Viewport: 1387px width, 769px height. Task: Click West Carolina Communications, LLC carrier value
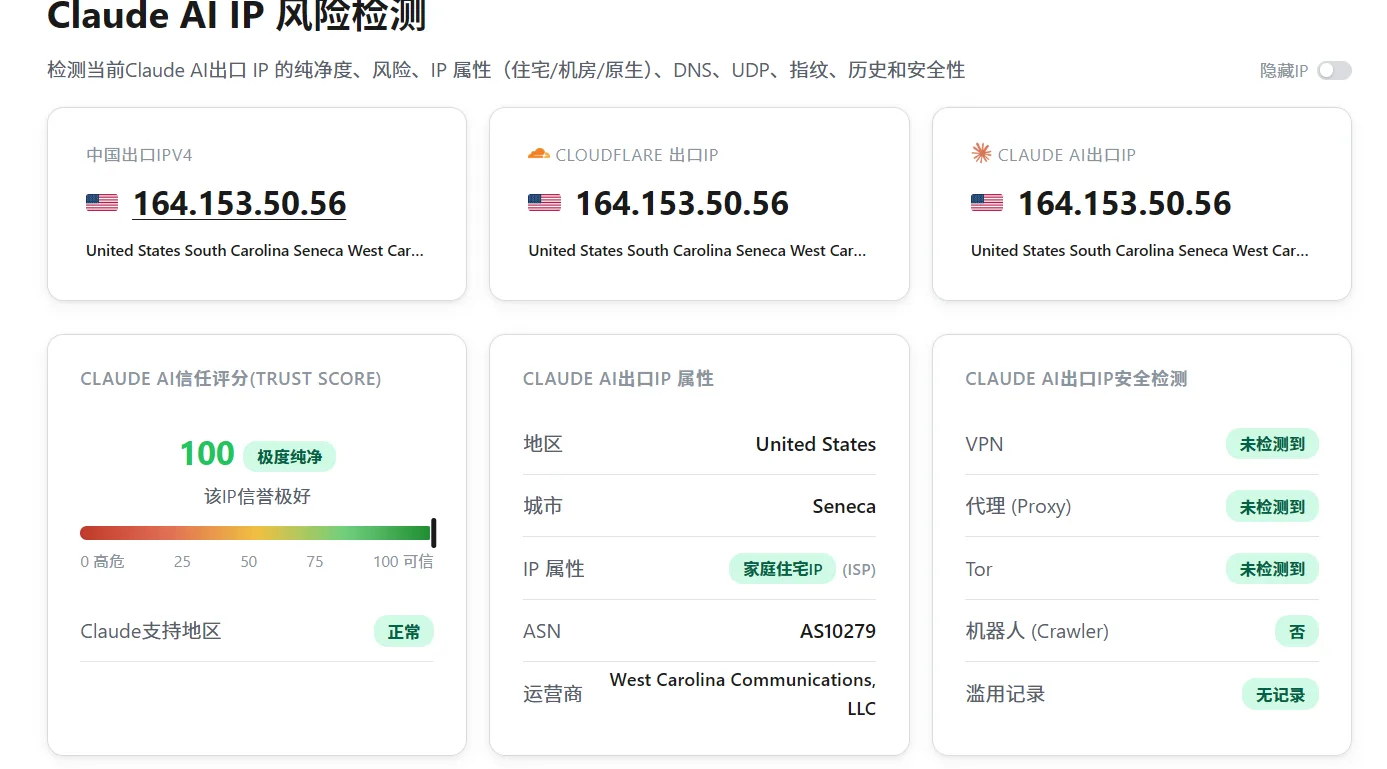pyautogui.click(x=743, y=694)
